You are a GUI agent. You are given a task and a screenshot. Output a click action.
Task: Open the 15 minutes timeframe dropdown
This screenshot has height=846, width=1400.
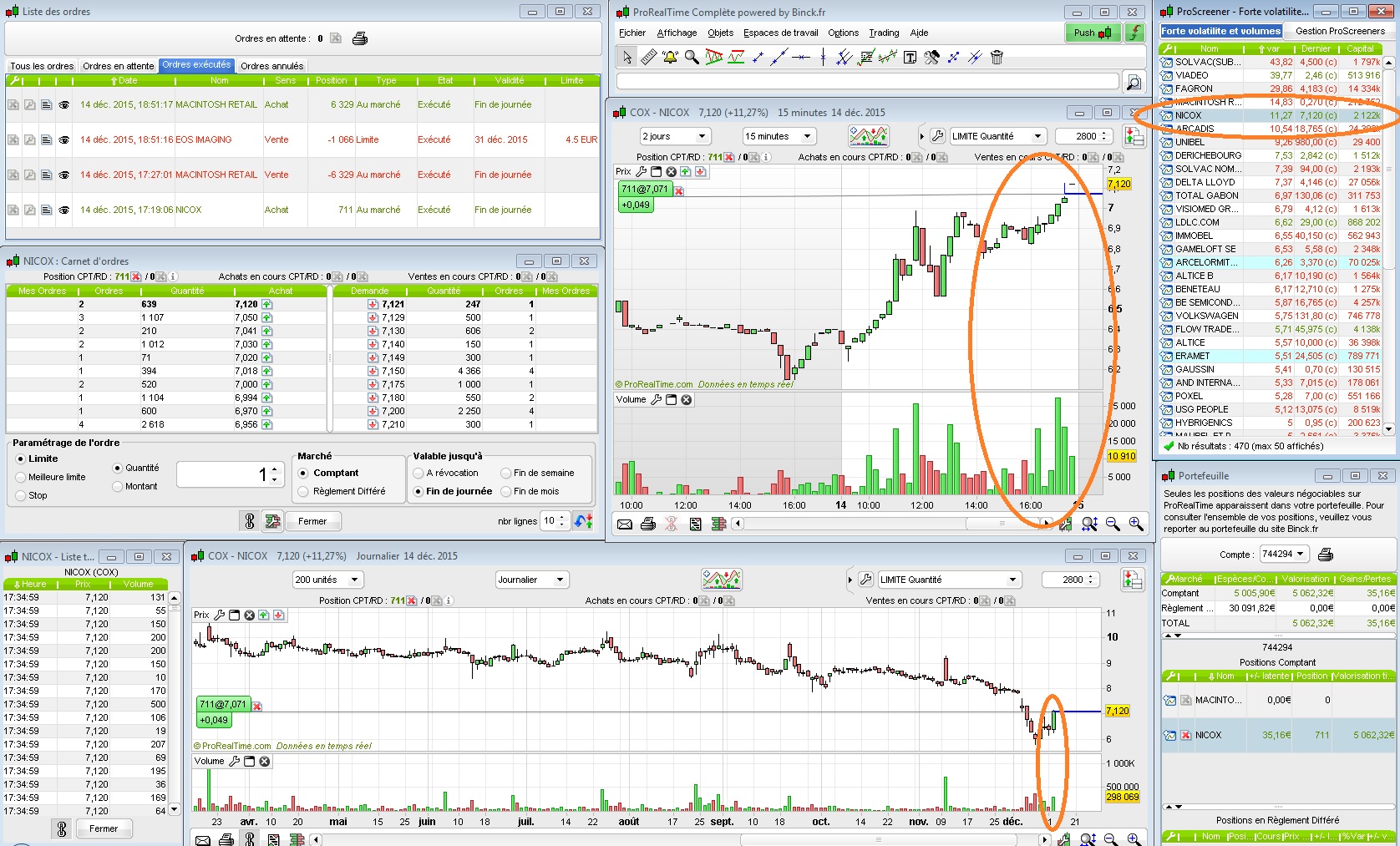point(779,136)
